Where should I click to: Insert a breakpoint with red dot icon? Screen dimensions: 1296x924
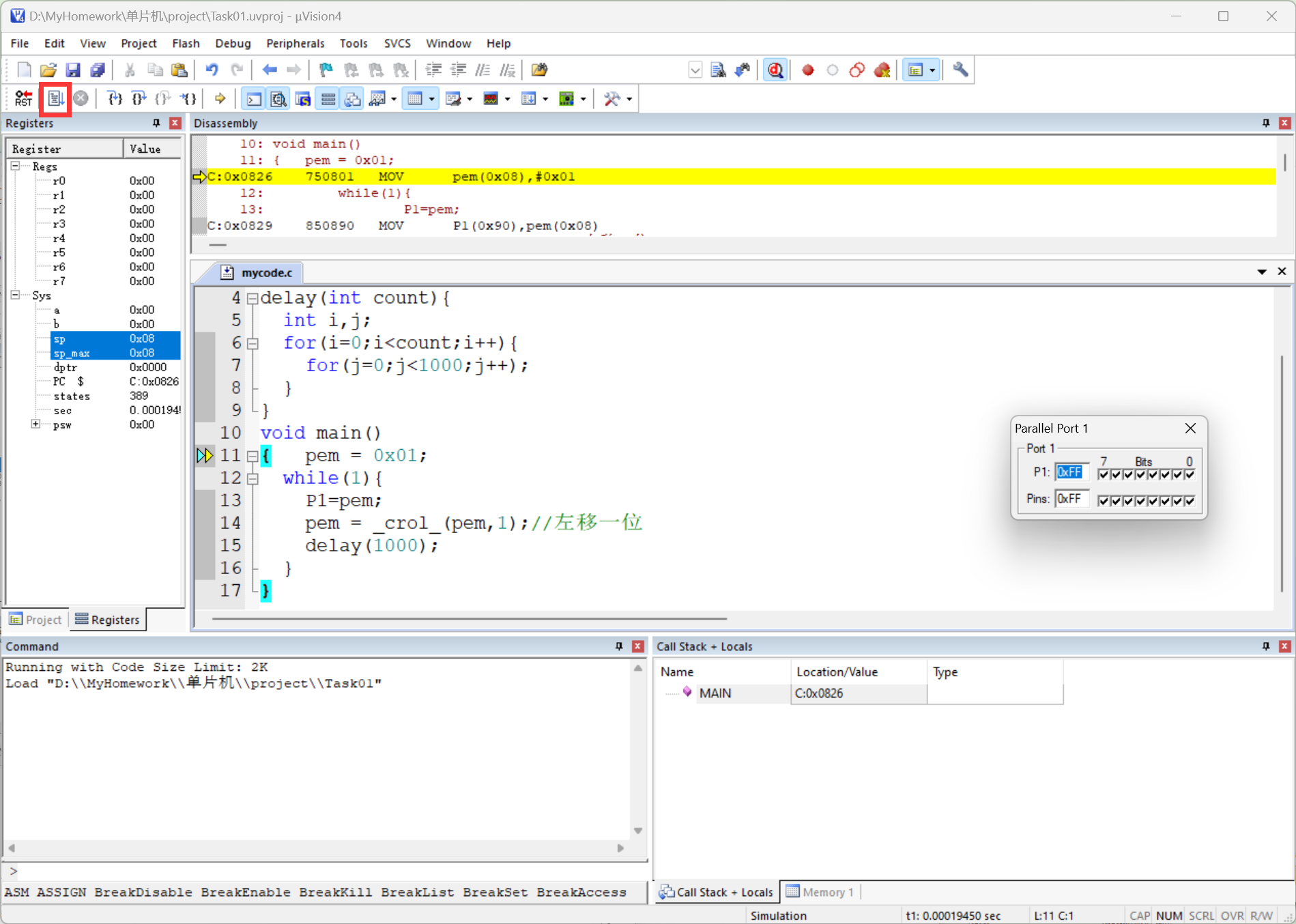pos(808,70)
